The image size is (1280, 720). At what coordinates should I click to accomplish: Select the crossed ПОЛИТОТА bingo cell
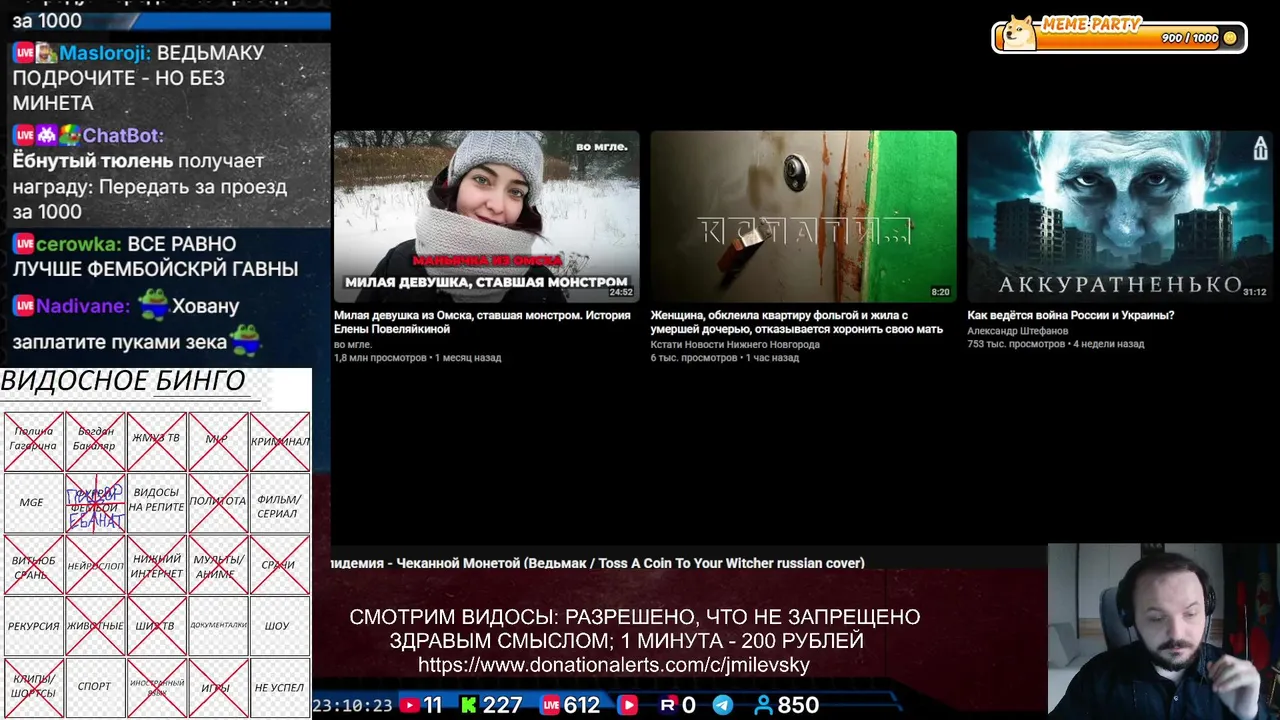tap(218, 502)
